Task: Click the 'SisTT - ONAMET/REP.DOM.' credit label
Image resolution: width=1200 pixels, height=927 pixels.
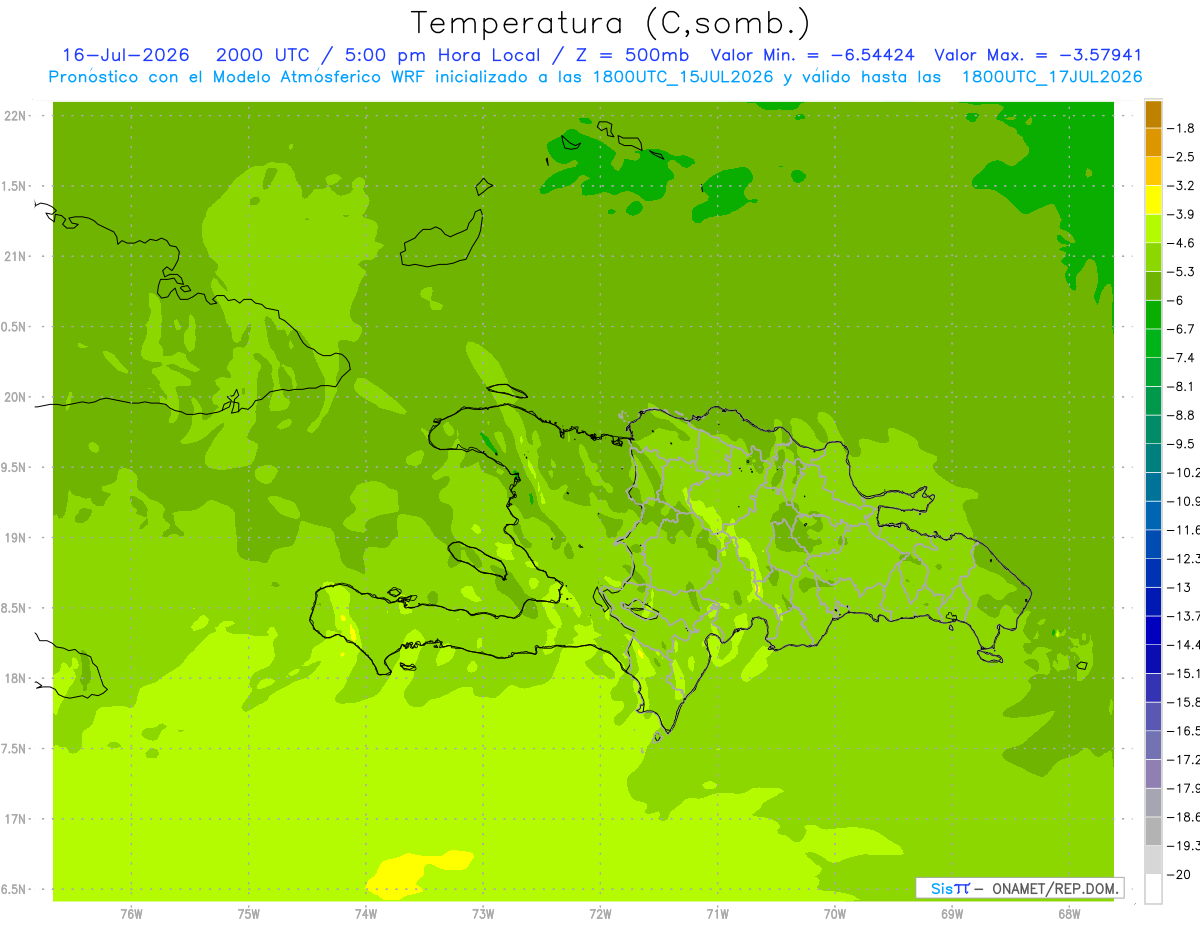Action: click(1020, 888)
